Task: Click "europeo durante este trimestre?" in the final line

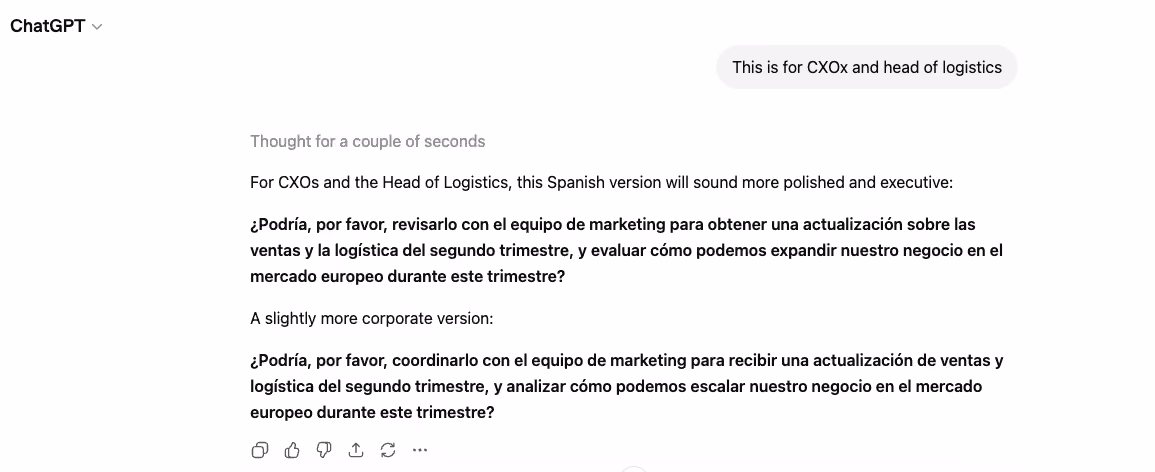Action: pos(373,412)
